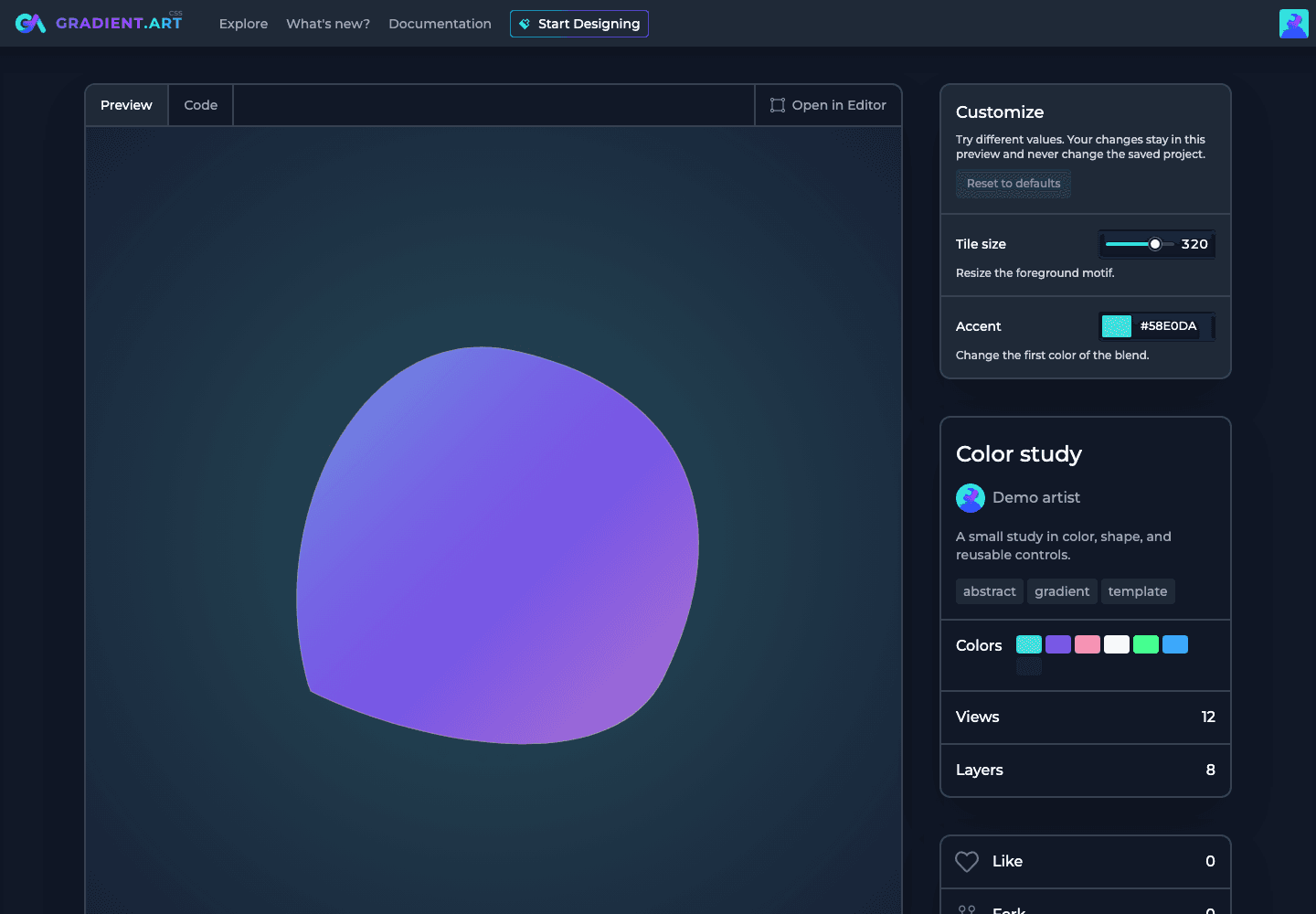This screenshot has height=914, width=1316.
Task: Select the pink swatch in Colors
Action: tap(1088, 644)
